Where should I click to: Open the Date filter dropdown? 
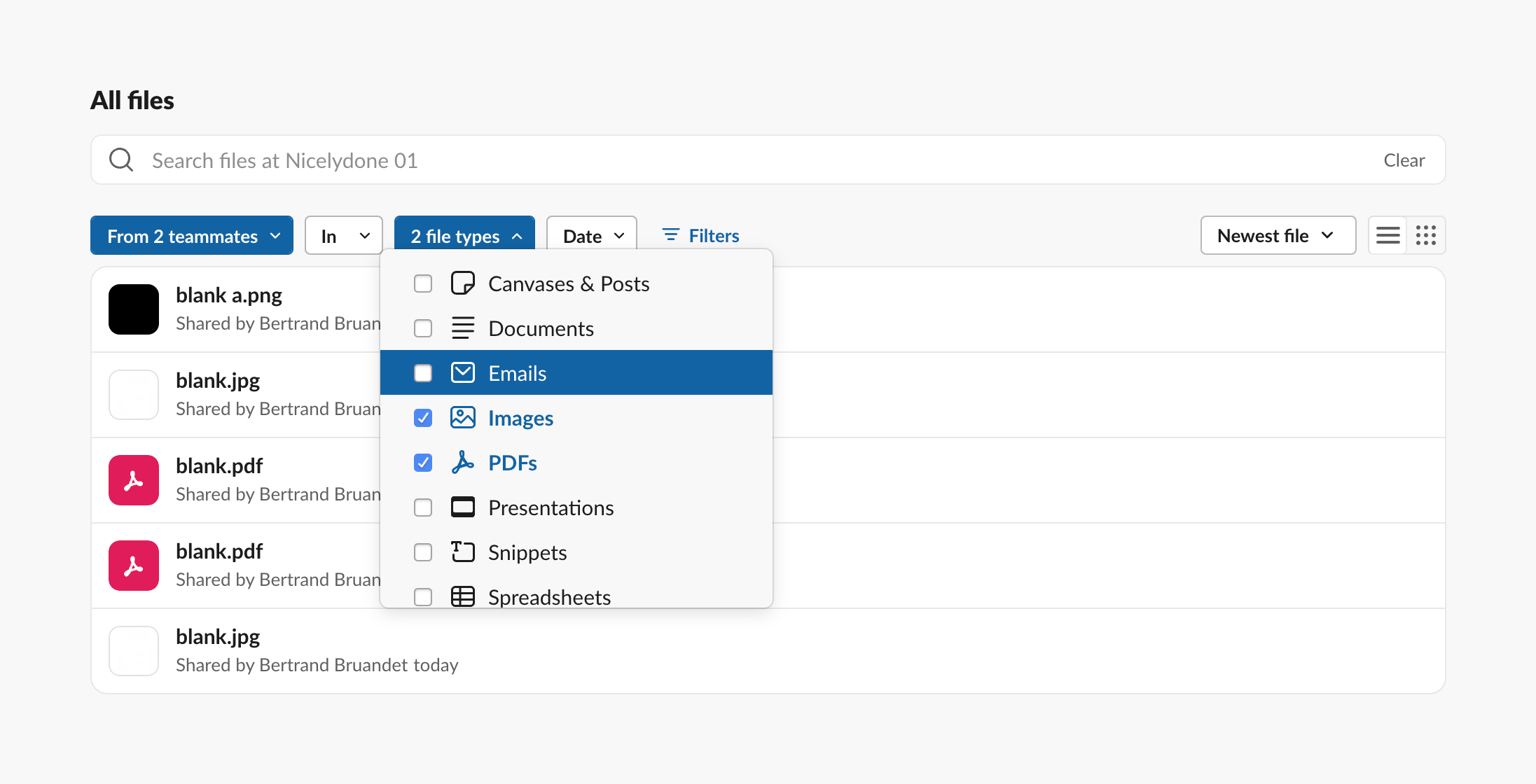tap(590, 235)
